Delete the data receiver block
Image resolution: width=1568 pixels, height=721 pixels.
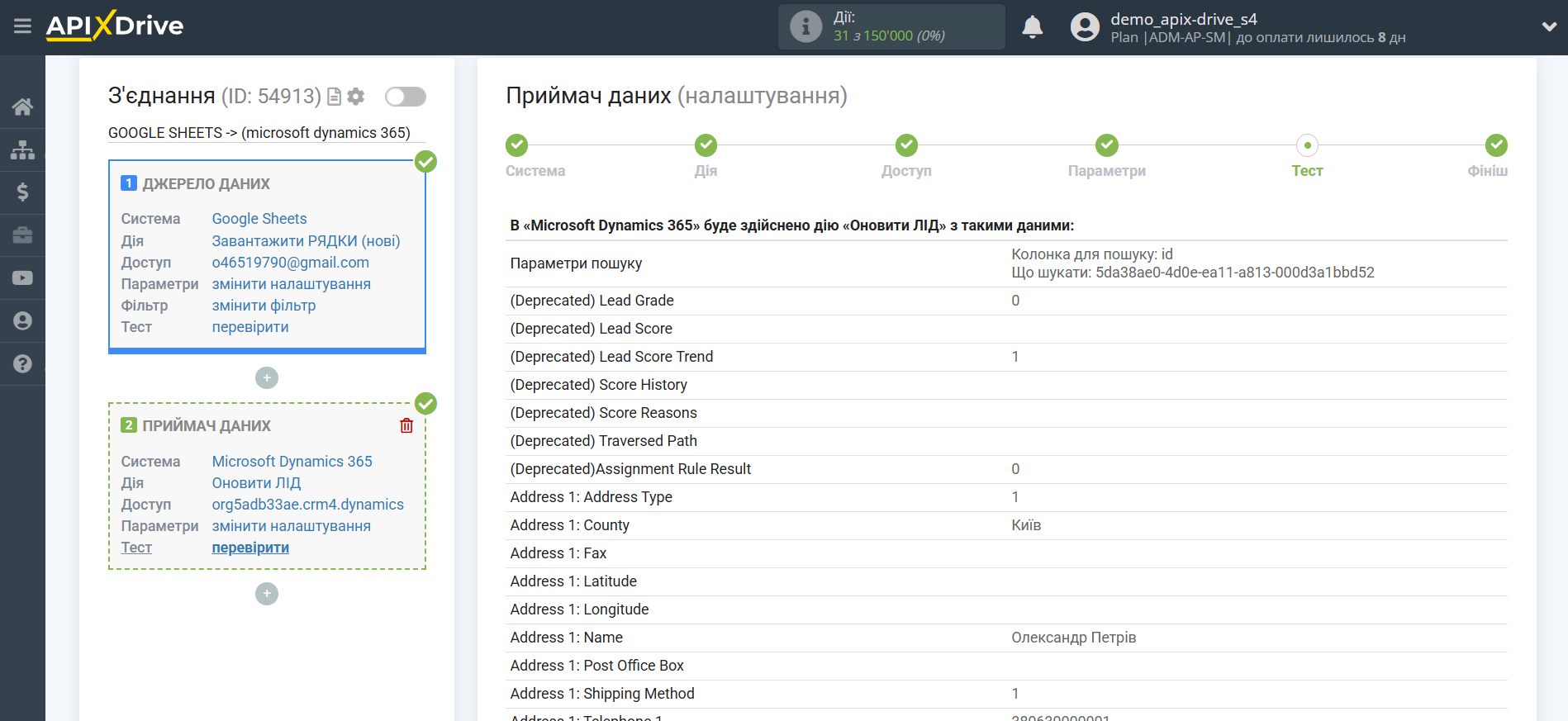point(406,425)
